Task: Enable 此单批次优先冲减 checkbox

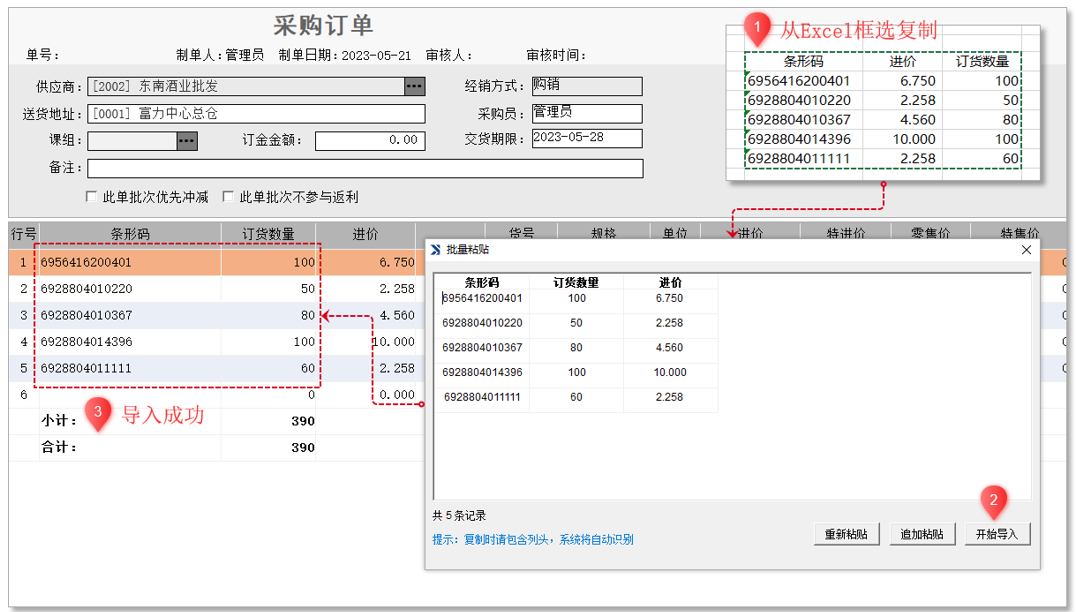Action: [x=91, y=197]
